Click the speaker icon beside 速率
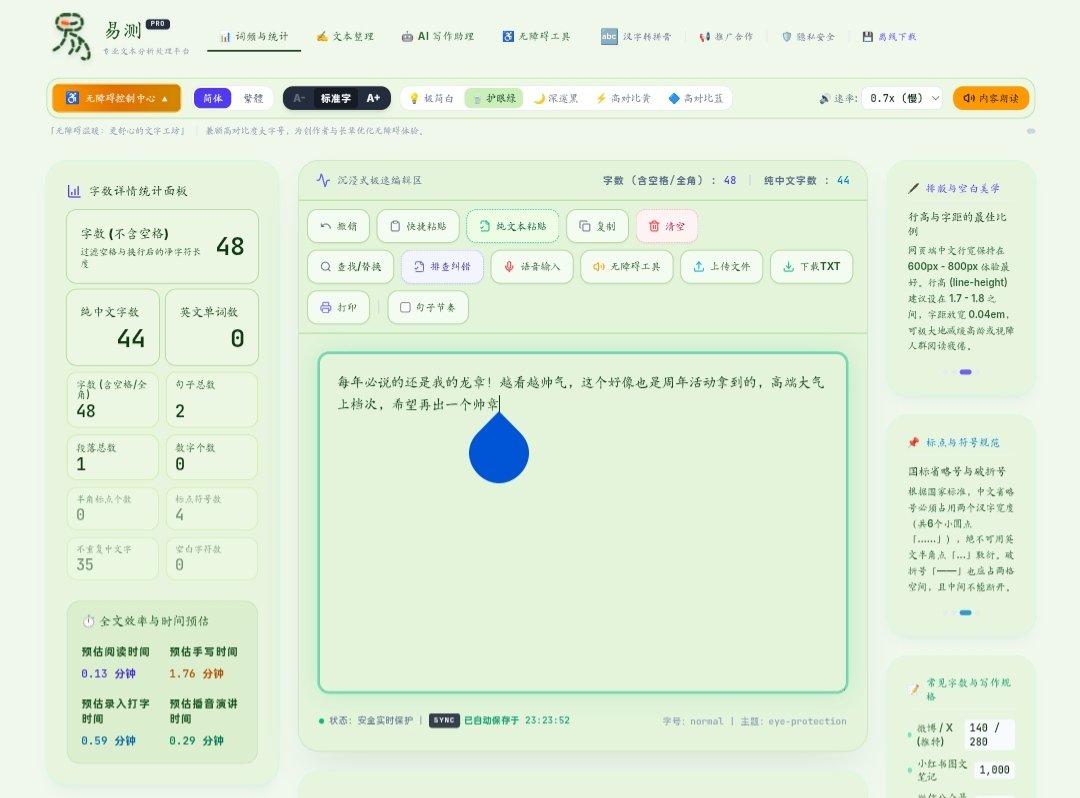 pos(824,98)
